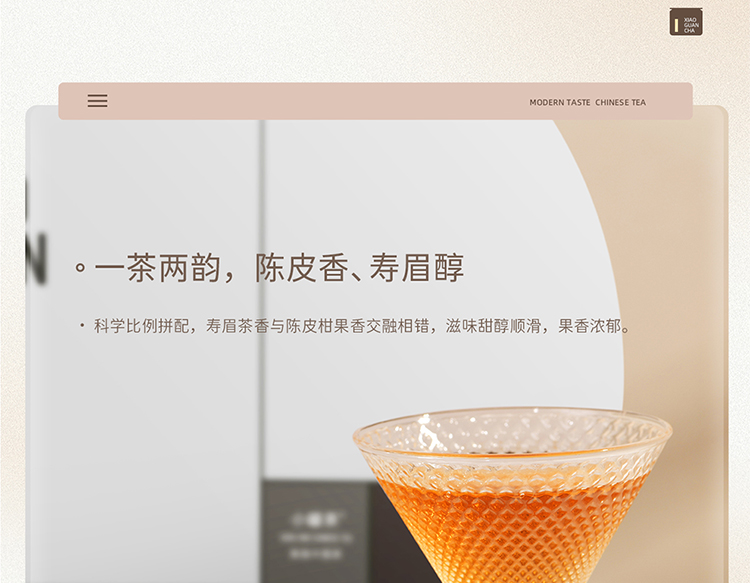Select the MODERN TASTE text in header
Screen dimensions: 750x583
tap(560, 102)
